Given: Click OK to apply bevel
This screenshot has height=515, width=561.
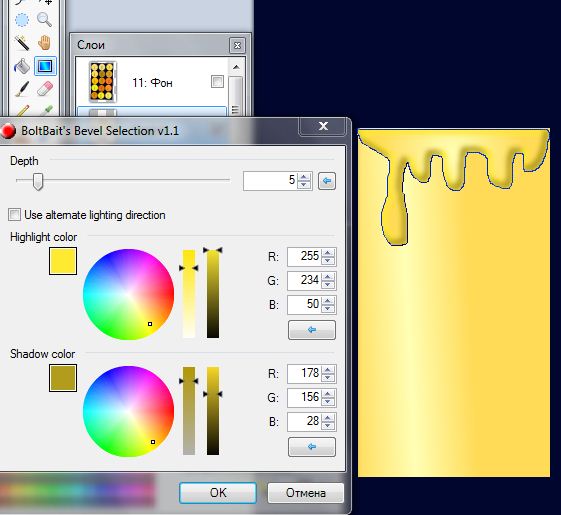Looking at the screenshot, I should [x=218, y=493].
